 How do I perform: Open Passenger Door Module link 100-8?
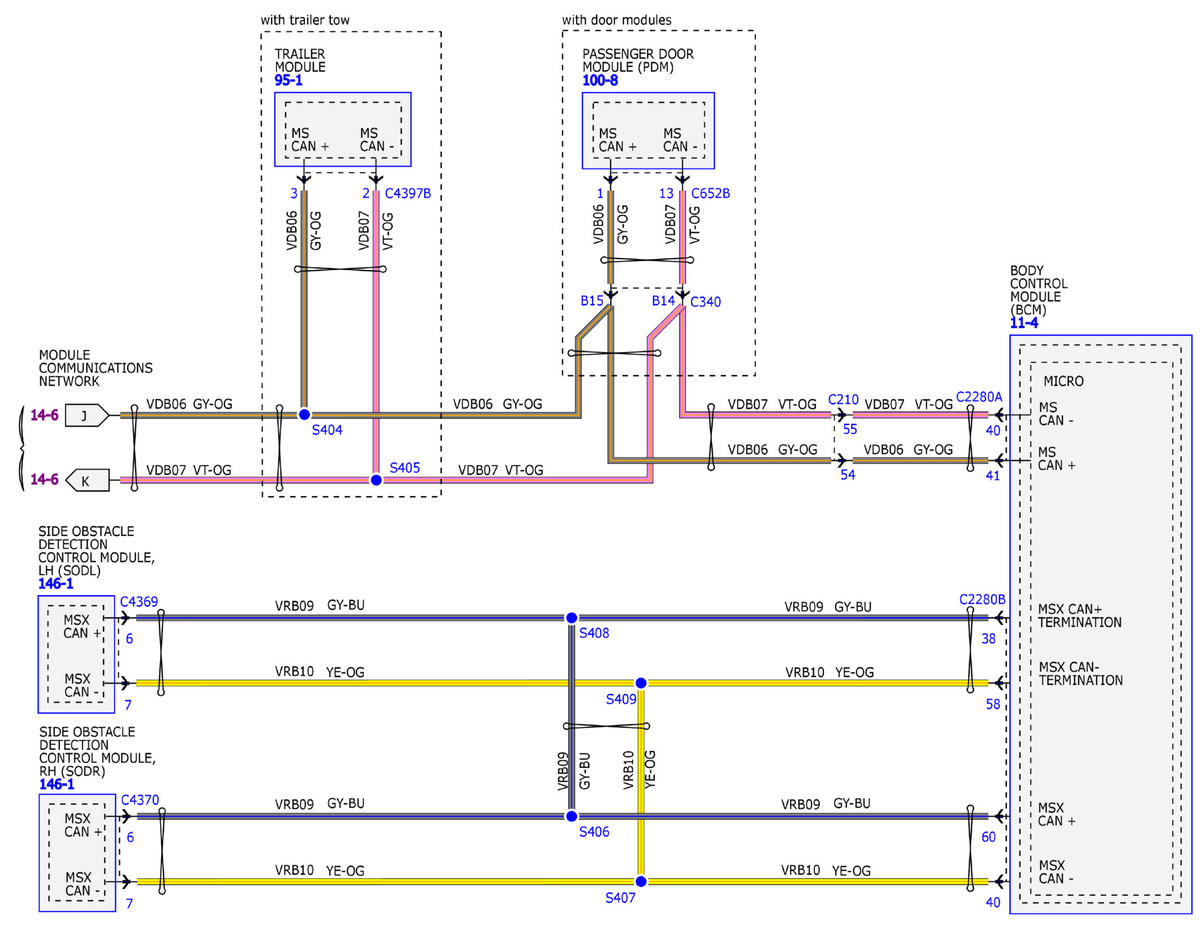[600, 80]
